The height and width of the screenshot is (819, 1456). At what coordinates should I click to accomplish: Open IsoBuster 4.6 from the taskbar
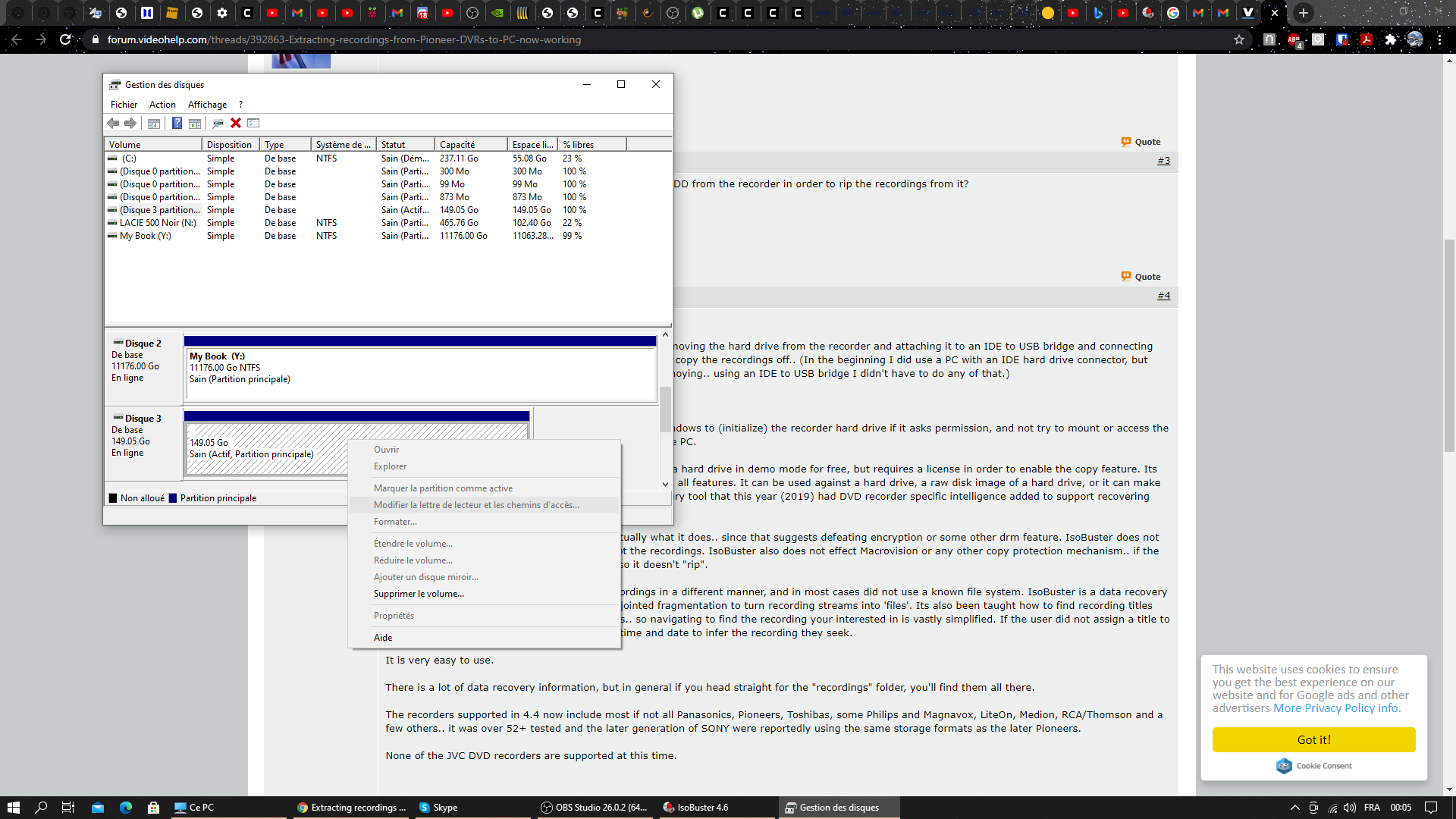click(x=695, y=808)
